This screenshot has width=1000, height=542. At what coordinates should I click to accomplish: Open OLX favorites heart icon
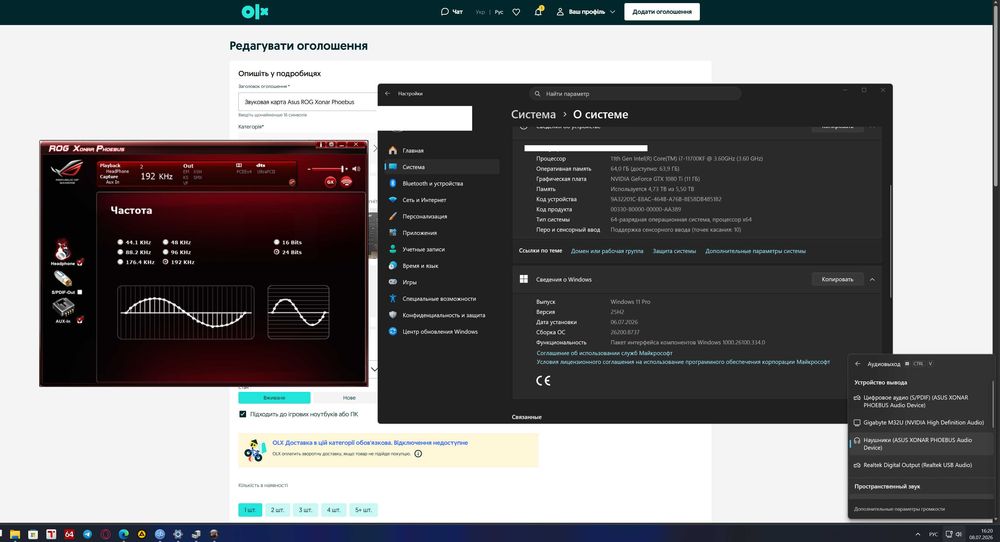[x=516, y=11]
